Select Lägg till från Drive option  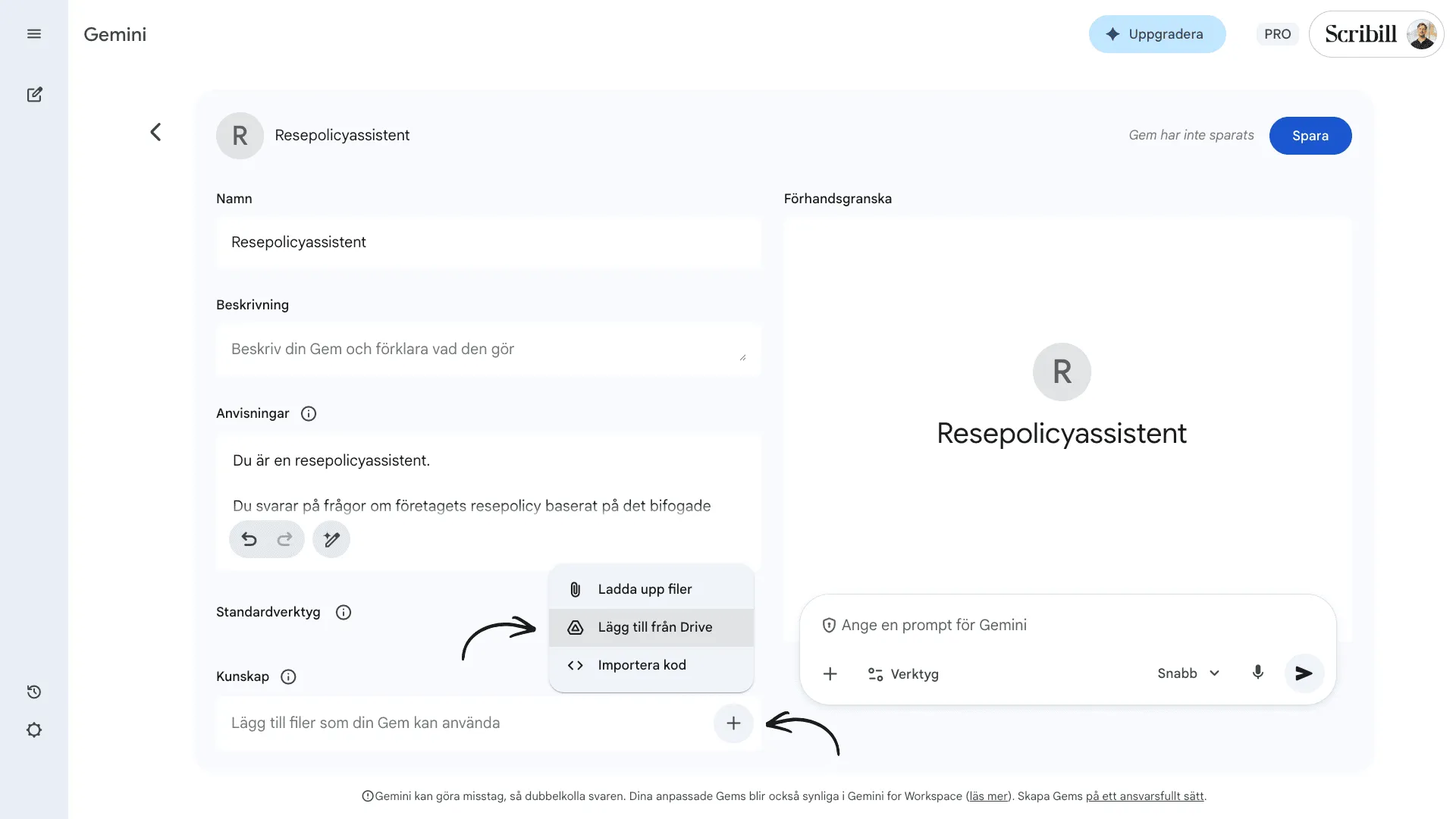click(x=651, y=627)
